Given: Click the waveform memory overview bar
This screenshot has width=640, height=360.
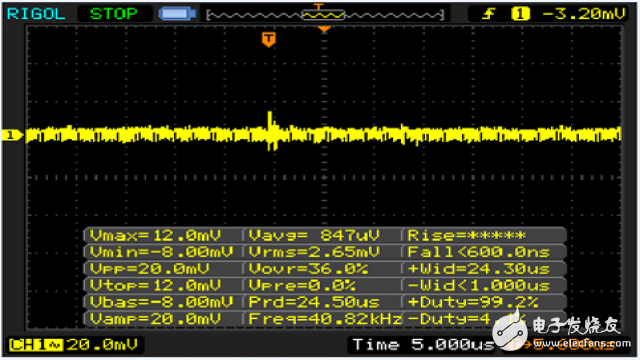Looking at the screenshot, I should pyautogui.click(x=325, y=15).
